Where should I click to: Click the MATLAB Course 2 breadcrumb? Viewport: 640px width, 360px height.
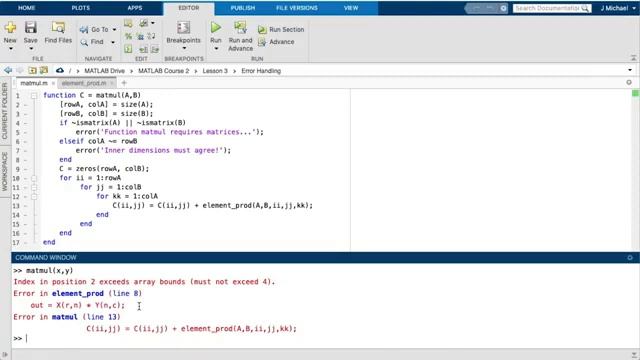point(164,71)
